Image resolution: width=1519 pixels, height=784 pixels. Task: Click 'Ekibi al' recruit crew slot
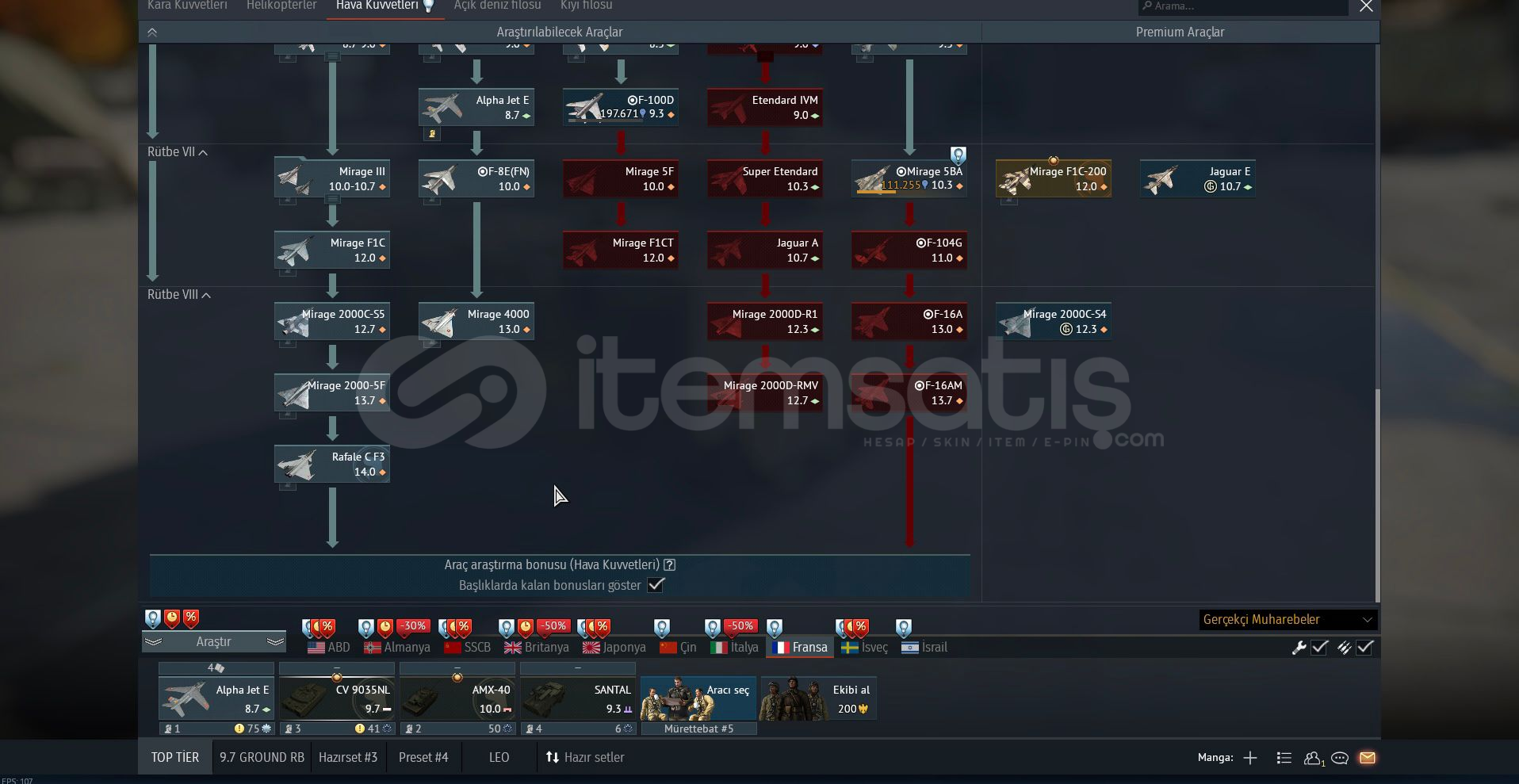point(819,698)
